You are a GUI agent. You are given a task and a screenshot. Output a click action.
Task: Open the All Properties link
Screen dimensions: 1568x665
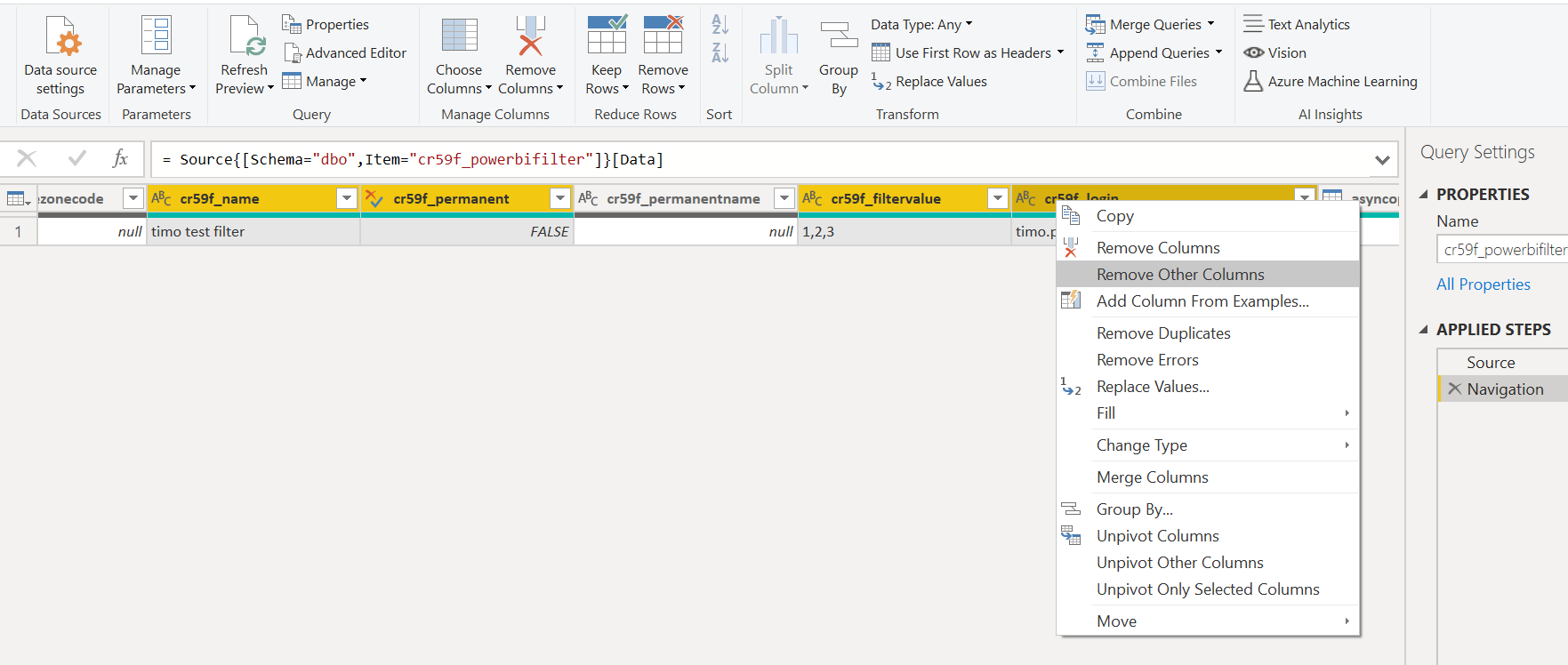coord(1483,284)
